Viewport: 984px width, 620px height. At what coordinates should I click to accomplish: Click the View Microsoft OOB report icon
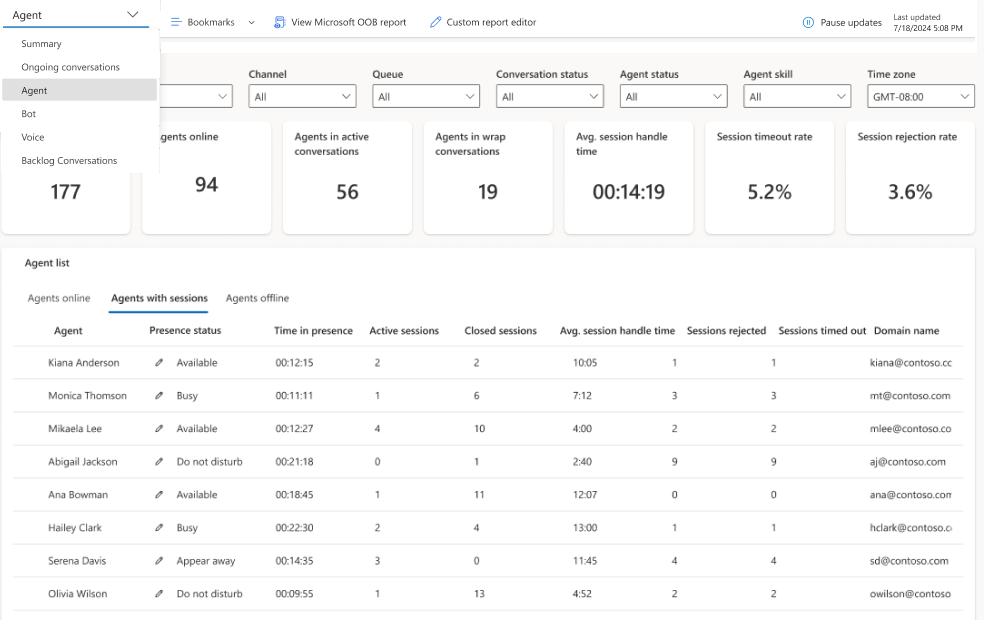279,22
